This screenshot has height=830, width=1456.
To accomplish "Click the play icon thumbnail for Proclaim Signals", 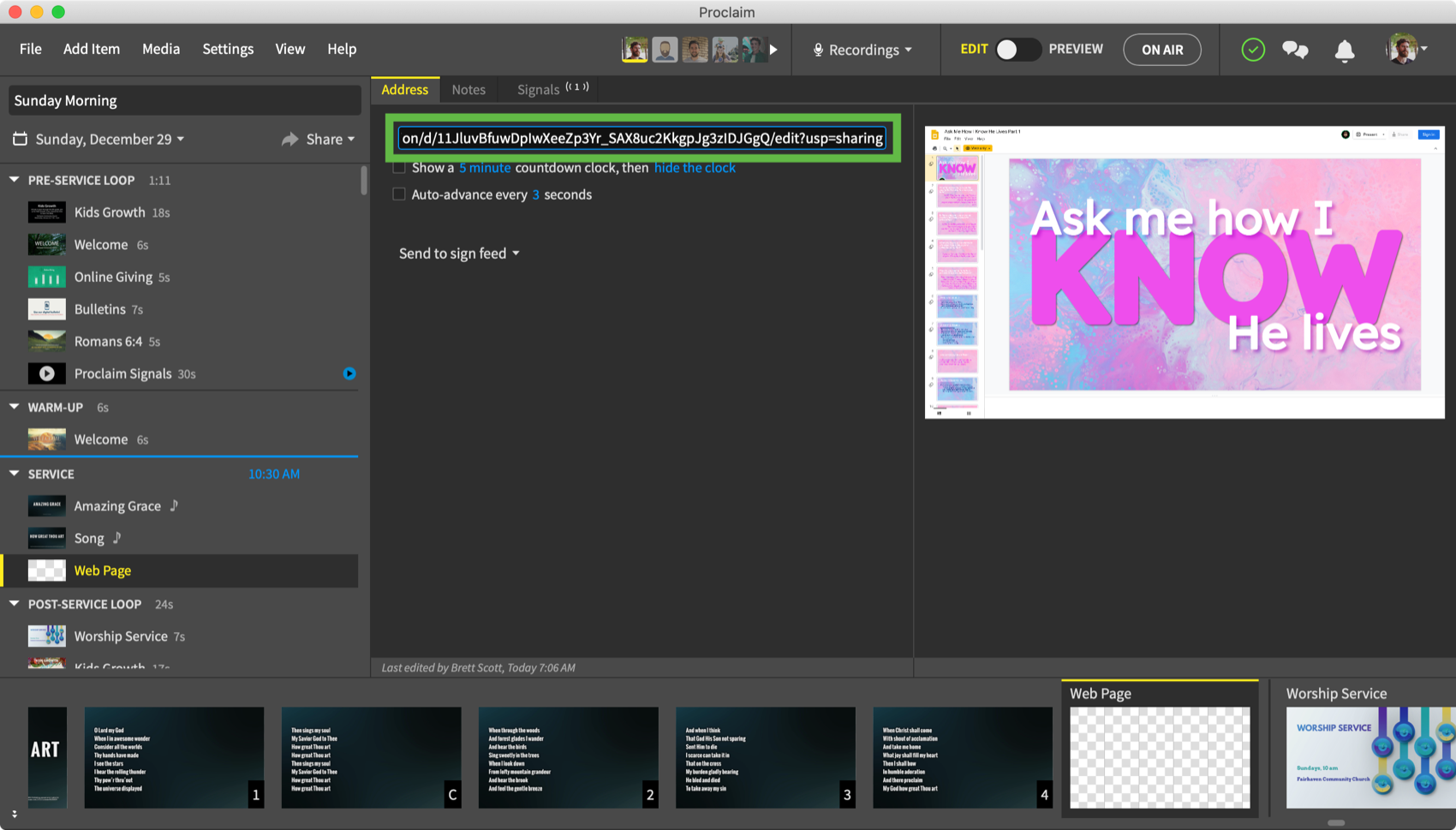I will (46, 373).
